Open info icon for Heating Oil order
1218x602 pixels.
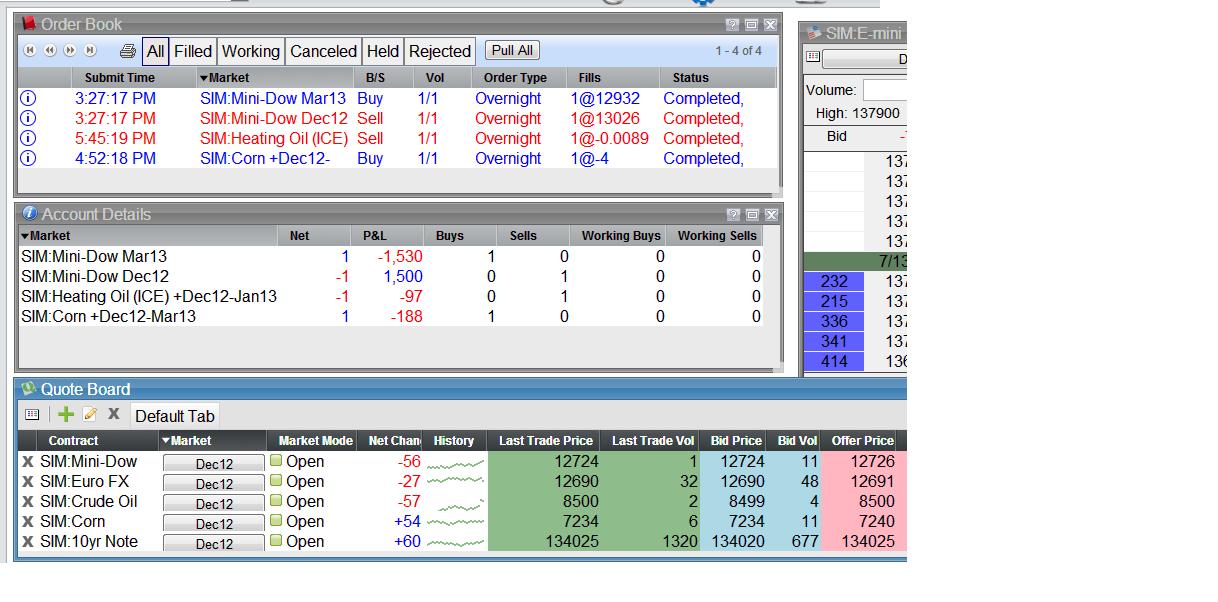28,138
